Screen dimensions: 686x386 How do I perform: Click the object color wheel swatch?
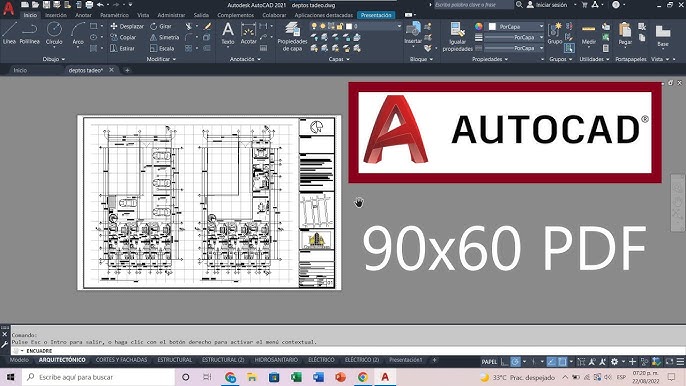479,26
